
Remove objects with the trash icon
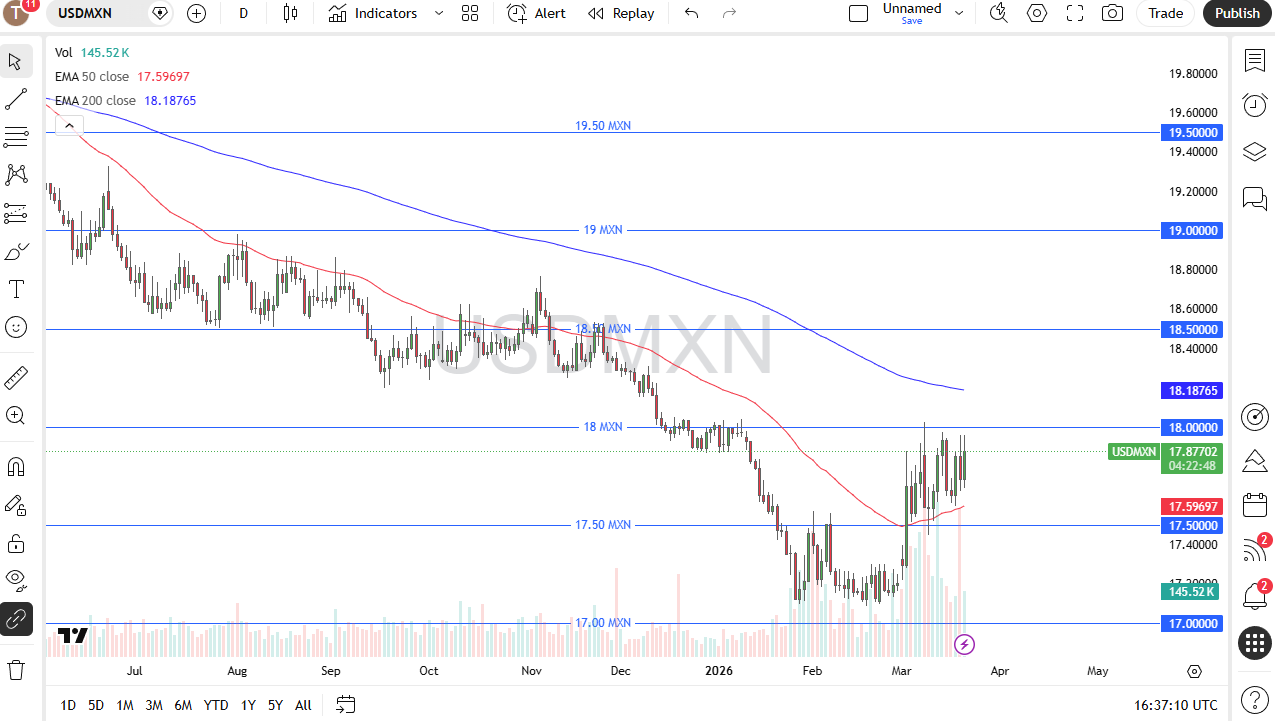tap(16, 669)
